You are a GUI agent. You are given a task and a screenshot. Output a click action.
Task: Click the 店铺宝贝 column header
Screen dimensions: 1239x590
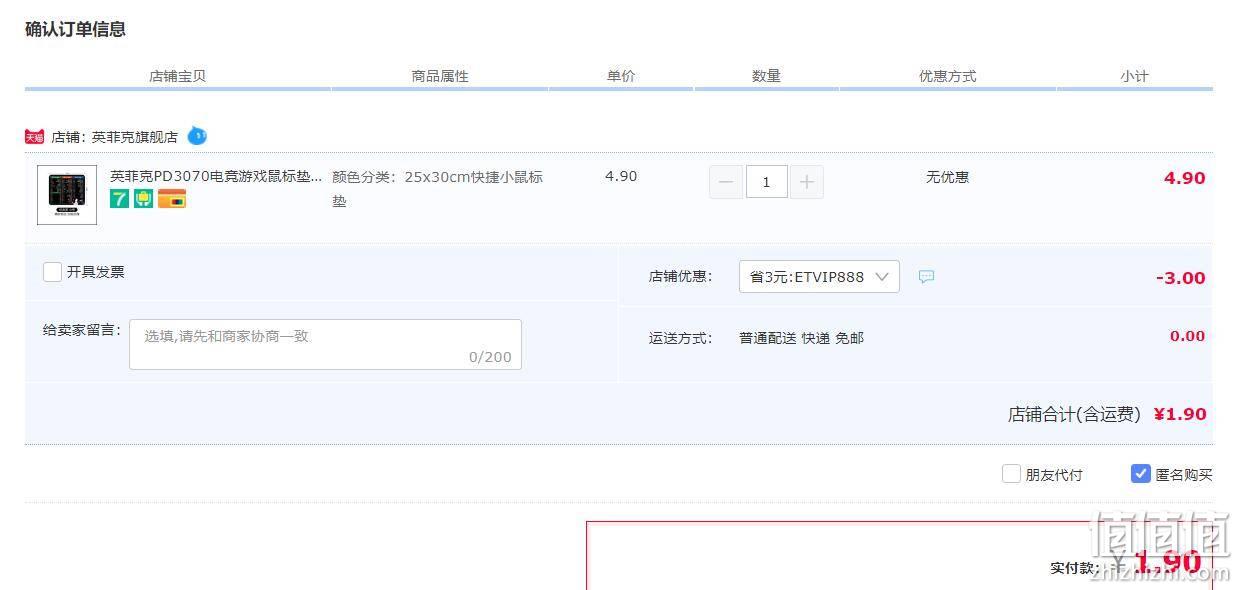(178, 76)
